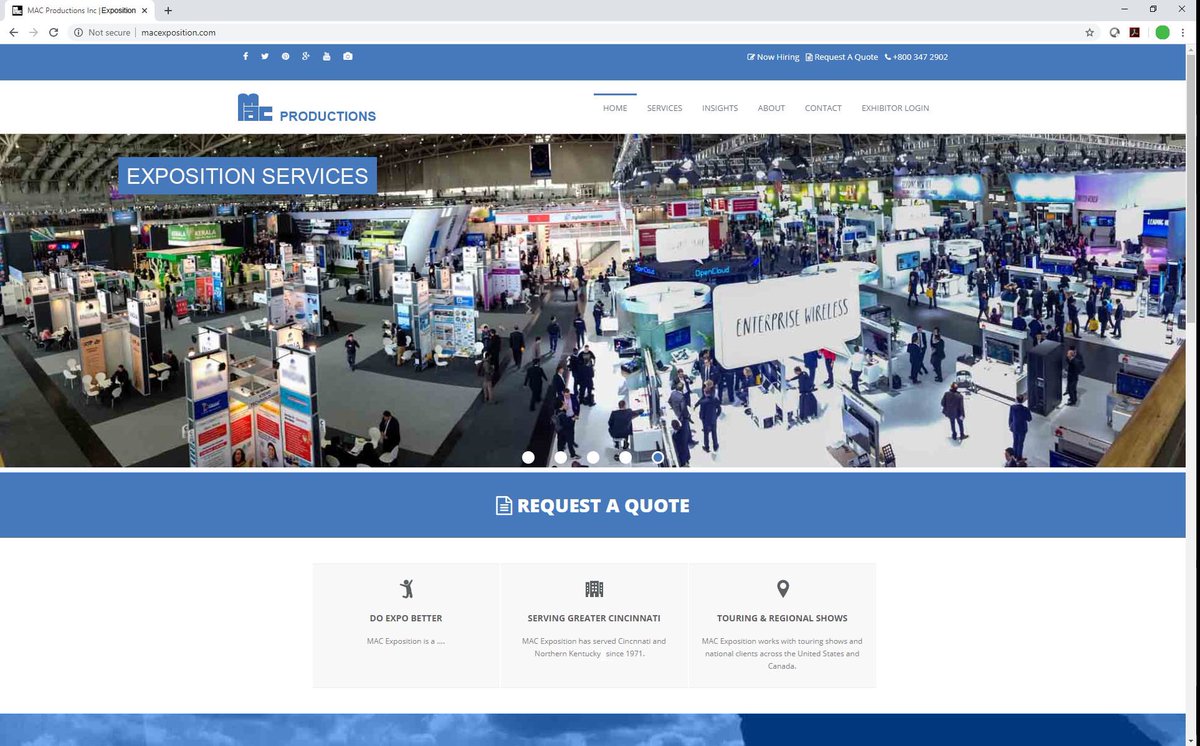Open the ABOUT navigation dropdown
The image size is (1200, 746).
pyautogui.click(x=771, y=108)
